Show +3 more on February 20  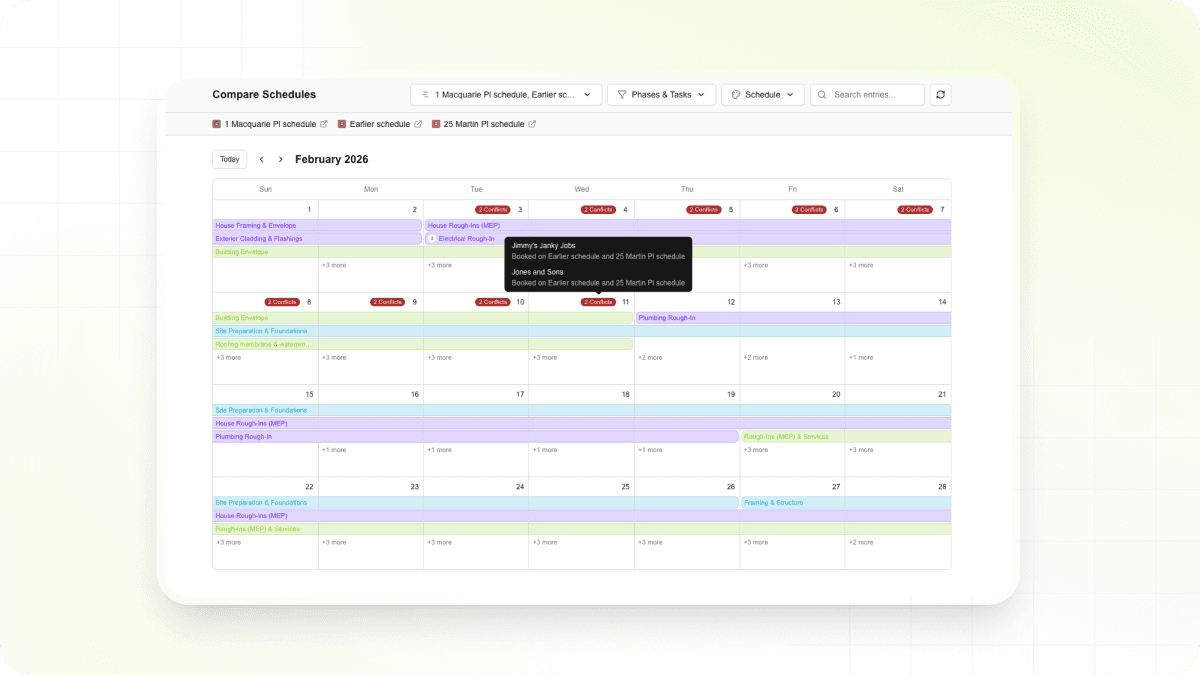[755, 450]
